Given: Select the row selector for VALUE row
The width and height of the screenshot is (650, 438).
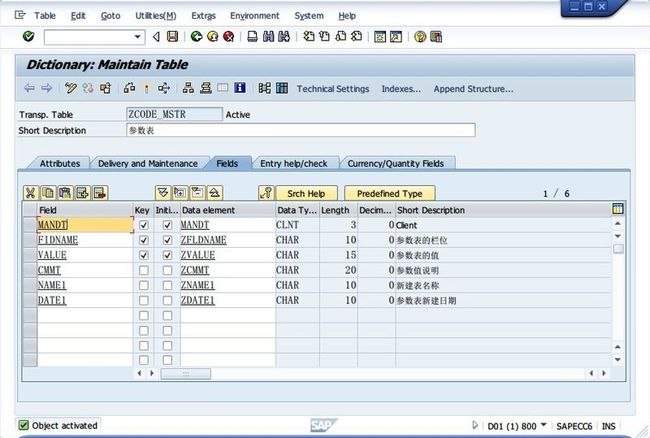Looking at the screenshot, I should (x=30, y=255).
